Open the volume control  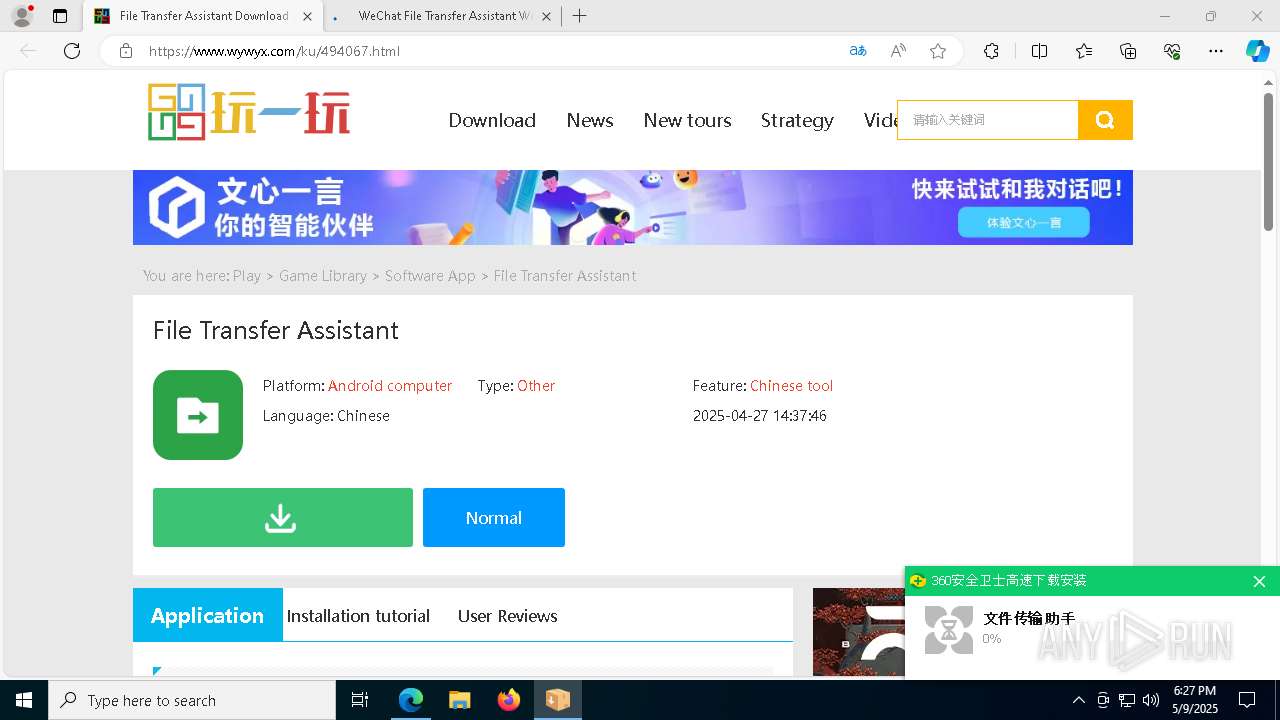[1151, 700]
